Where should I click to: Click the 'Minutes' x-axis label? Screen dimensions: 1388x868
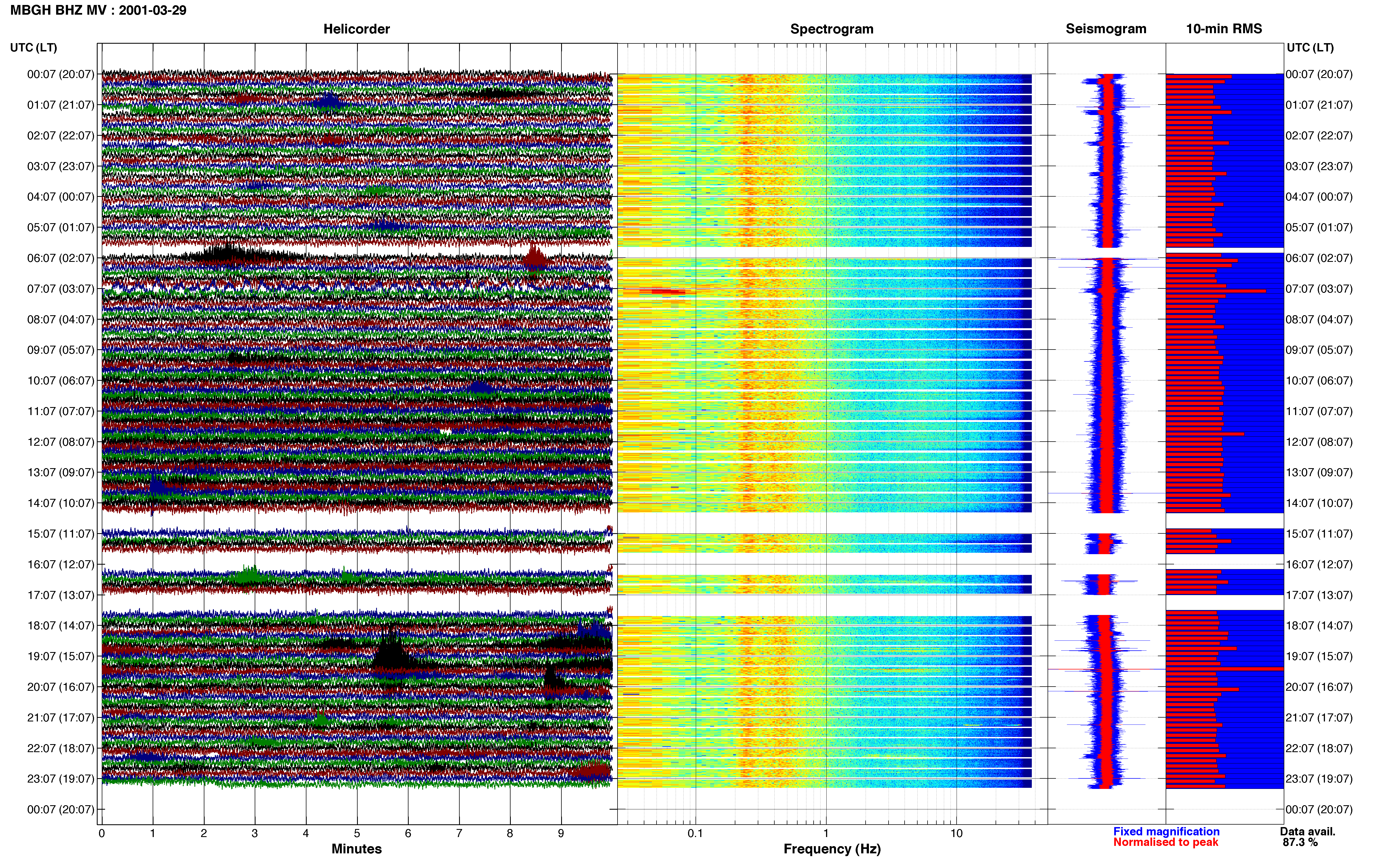click(x=356, y=849)
